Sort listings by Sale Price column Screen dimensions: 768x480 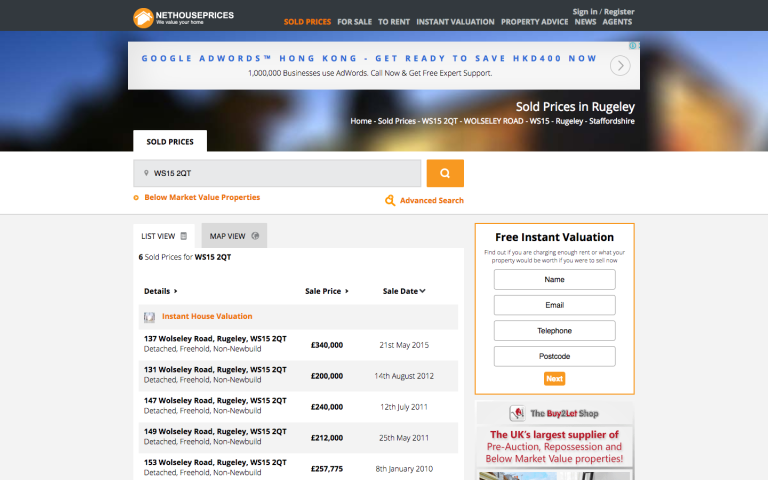327,291
